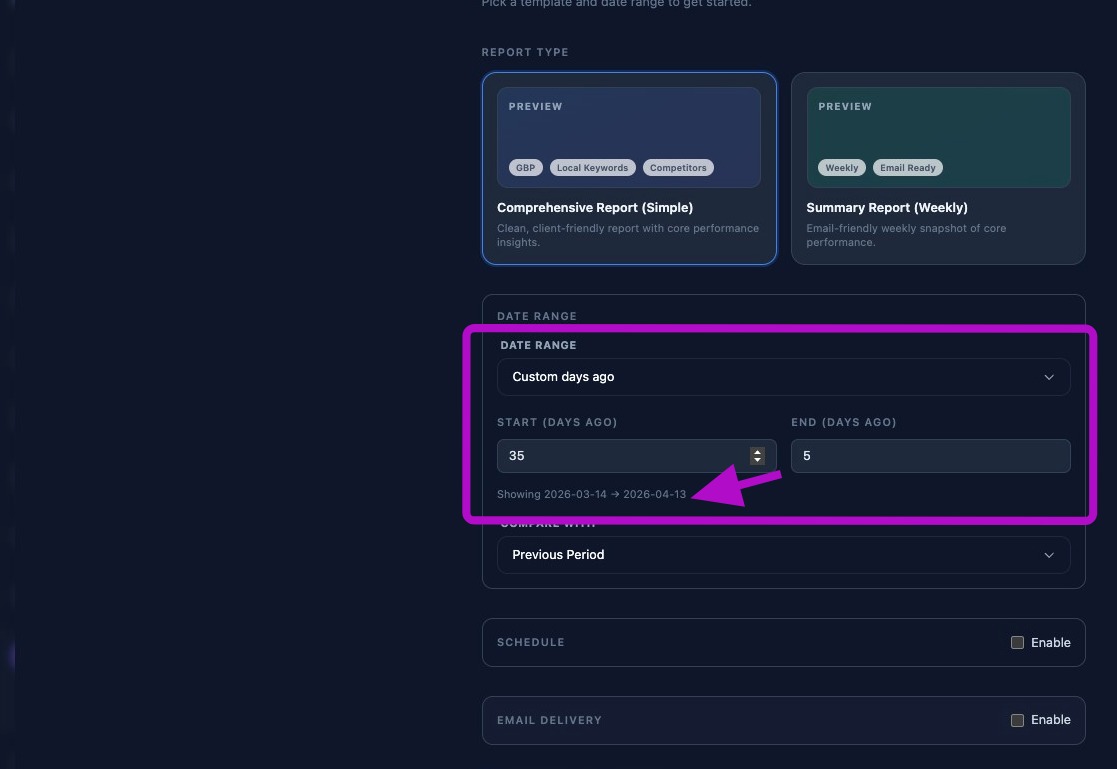Viewport: 1117px width, 769px height.
Task: Click the Local Keywords tag
Action: coord(593,168)
